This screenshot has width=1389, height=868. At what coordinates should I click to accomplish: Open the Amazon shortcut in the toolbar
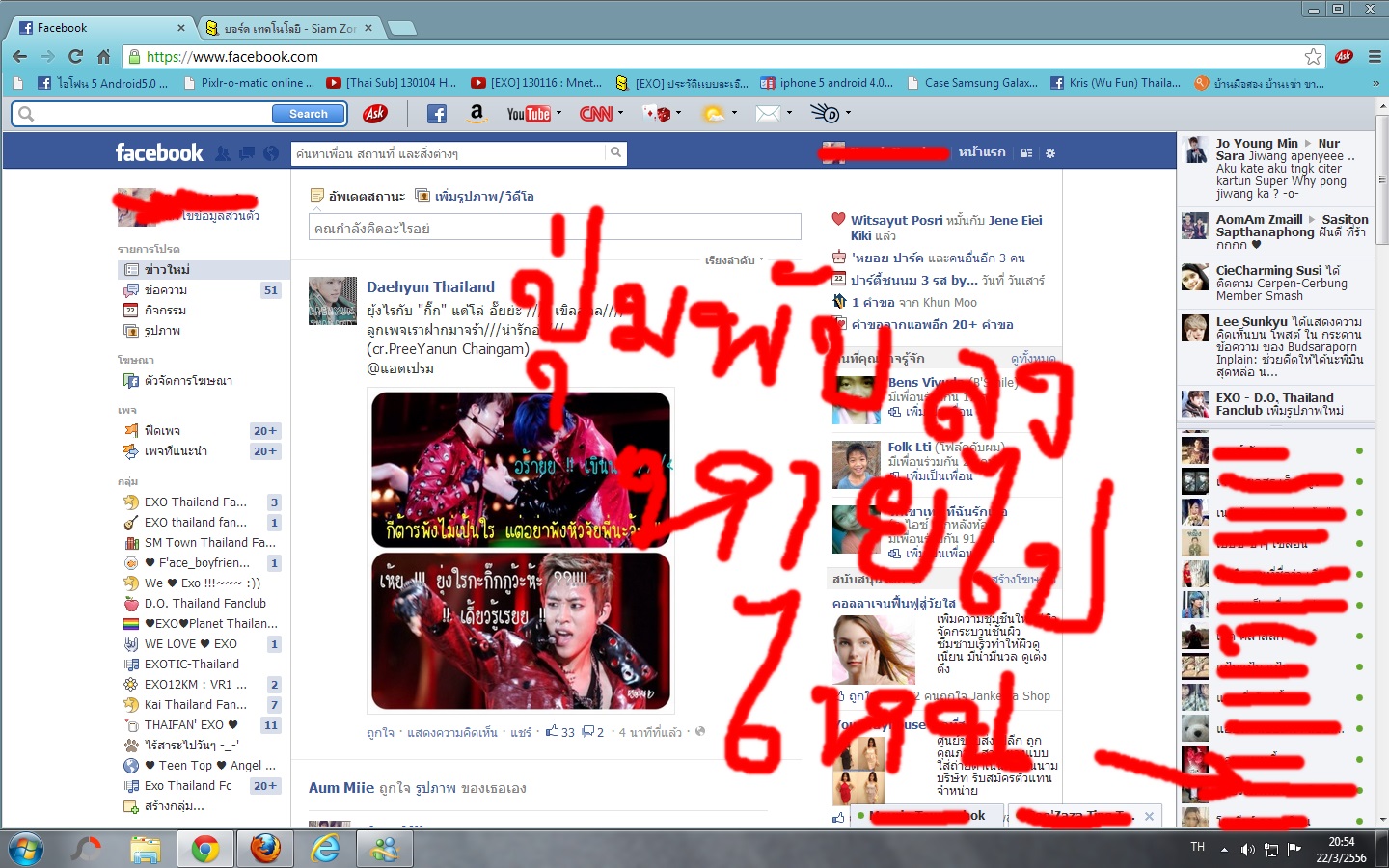[477, 114]
